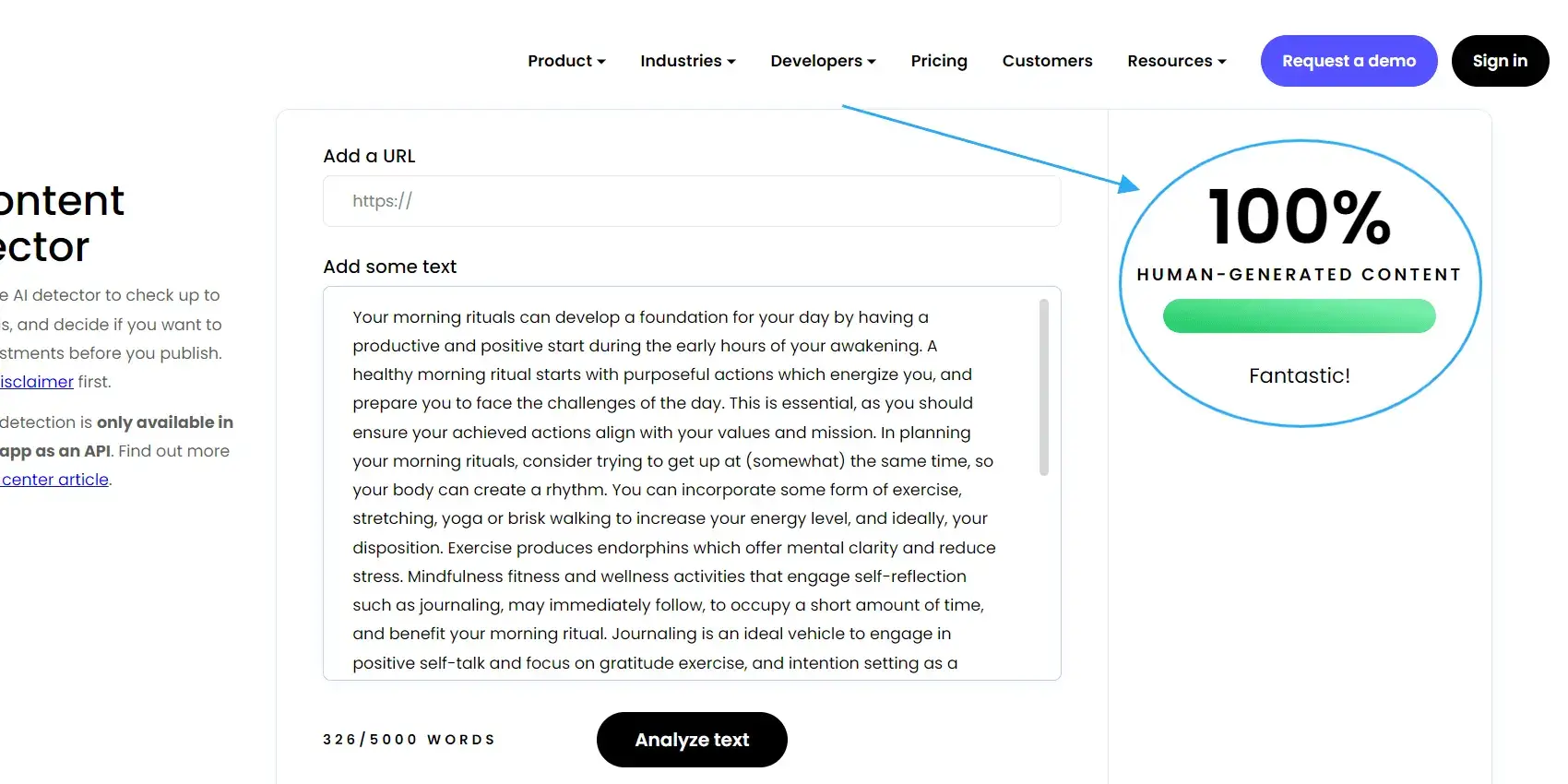Click the Fantastic! result message
The image size is (1568, 784).
pyautogui.click(x=1299, y=375)
